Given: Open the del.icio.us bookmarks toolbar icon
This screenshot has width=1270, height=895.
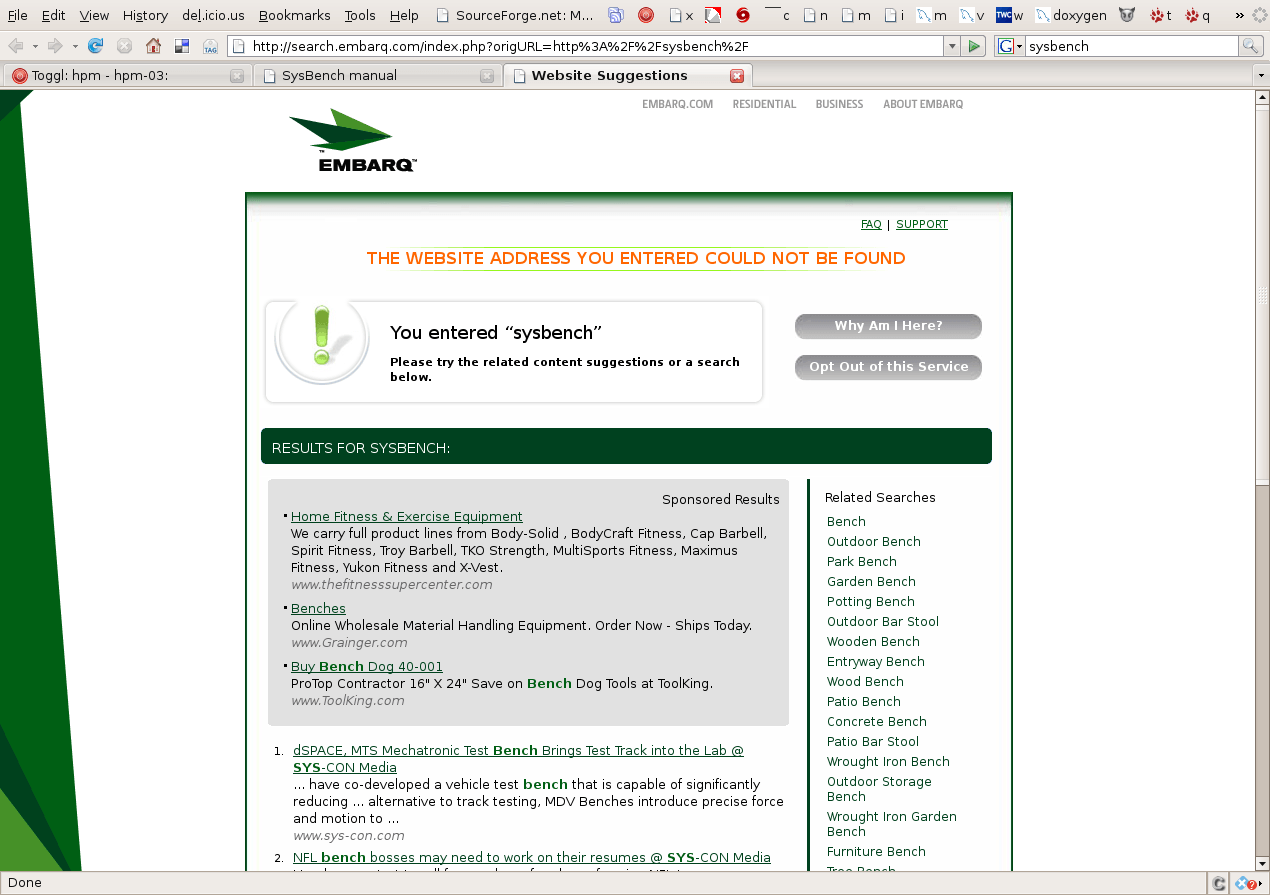Looking at the screenshot, I should (x=182, y=46).
